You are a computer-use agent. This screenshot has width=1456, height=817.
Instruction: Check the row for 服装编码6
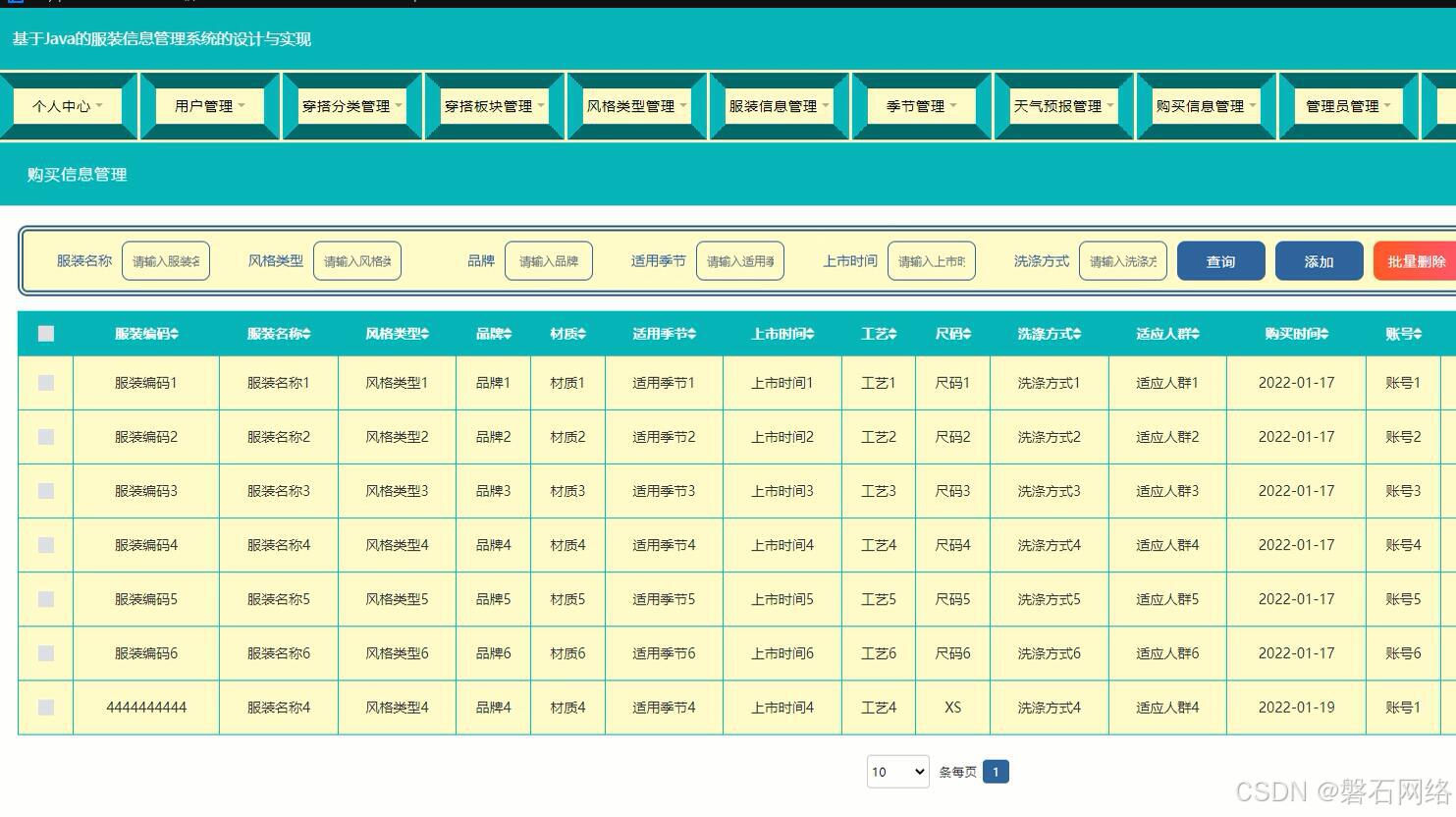46,653
